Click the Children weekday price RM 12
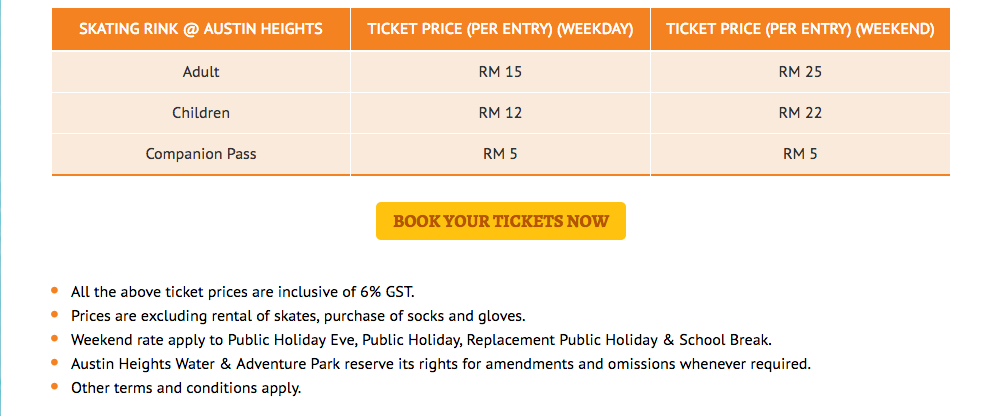999x416 pixels. [x=500, y=113]
